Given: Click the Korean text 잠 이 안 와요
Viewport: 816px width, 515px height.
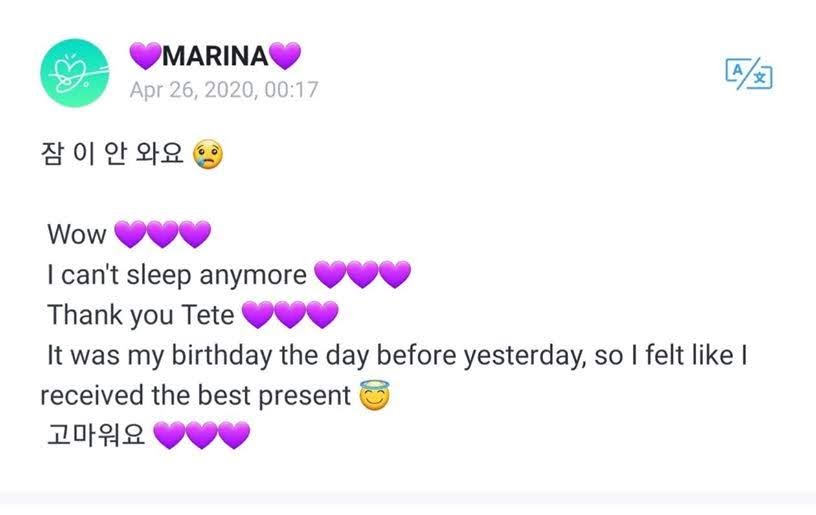Looking at the screenshot, I should click(112, 154).
